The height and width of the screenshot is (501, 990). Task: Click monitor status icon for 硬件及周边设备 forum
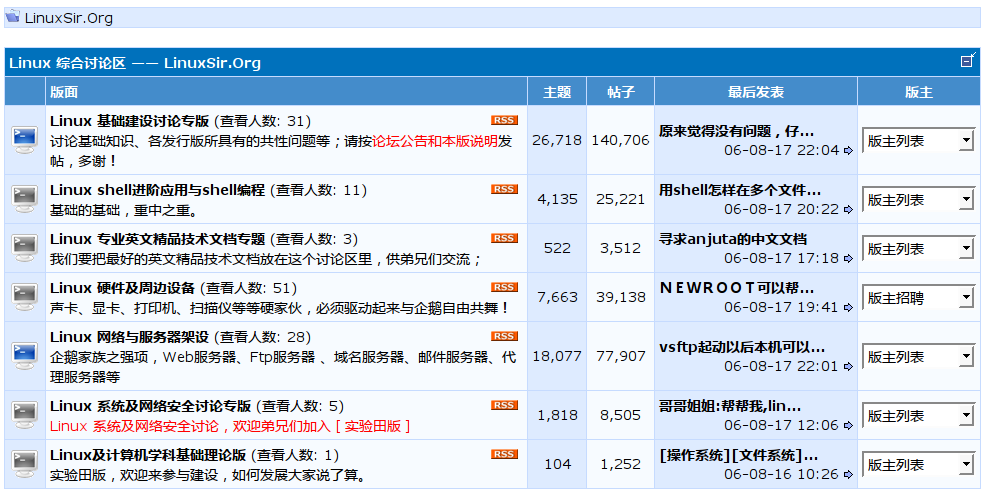(x=25, y=297)
